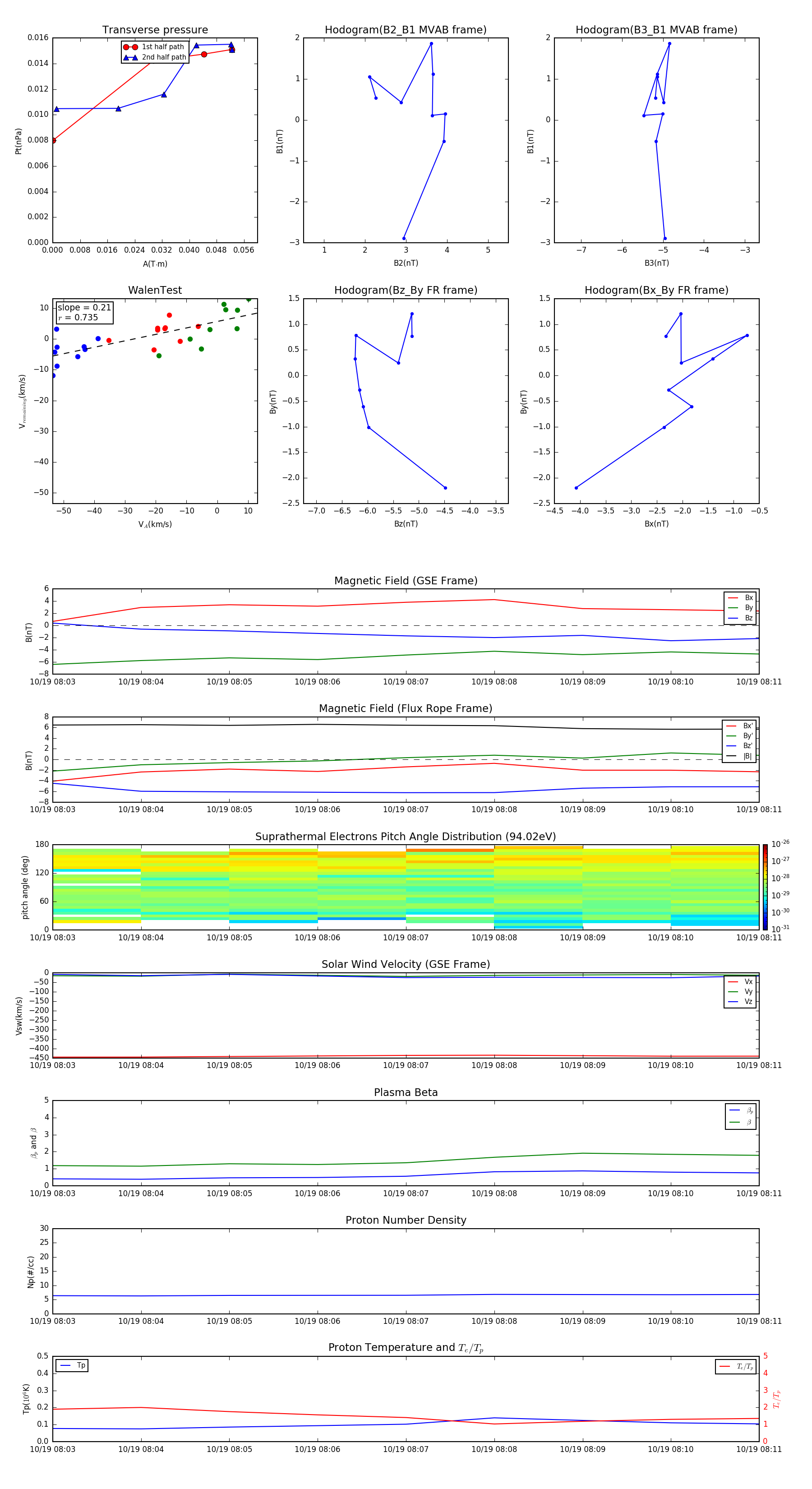Click the 'pitch angle (deg)' axis label

(x=25, y=887)
